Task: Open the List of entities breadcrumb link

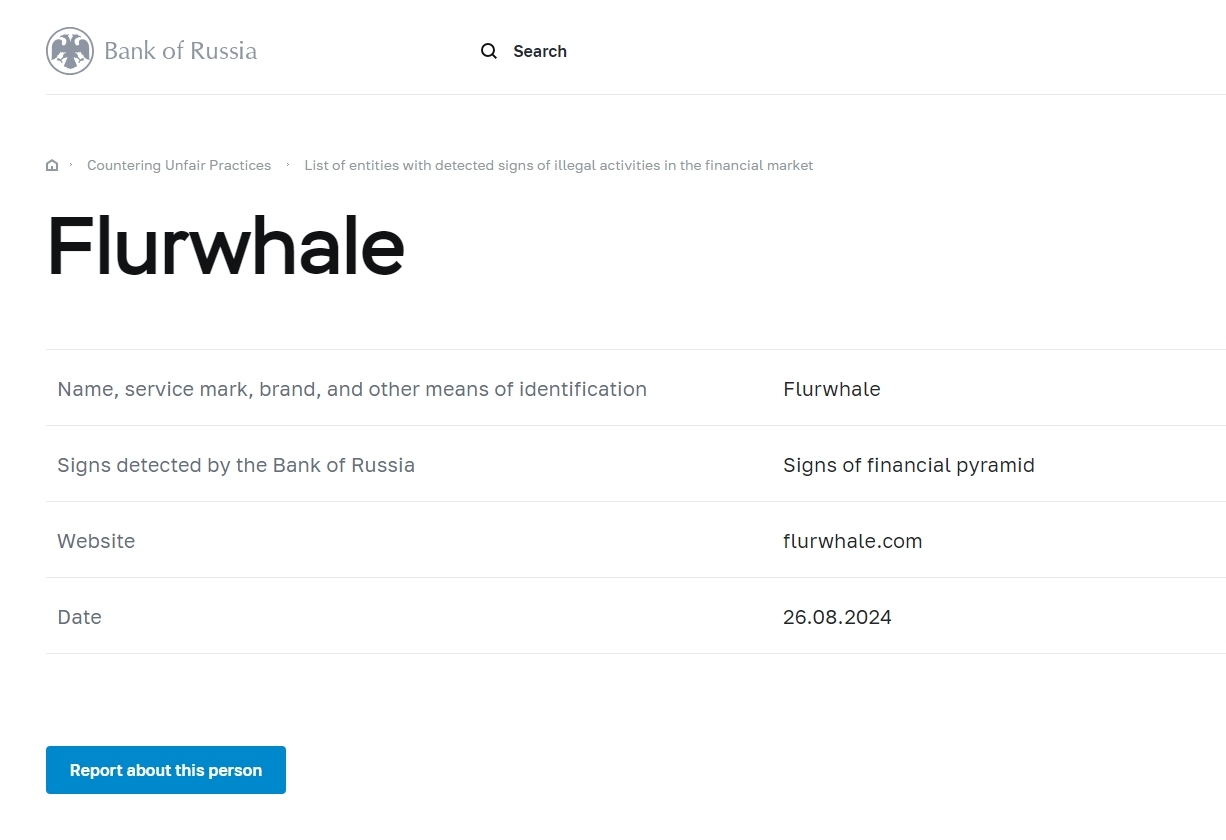Action: [x=558, y=166]
